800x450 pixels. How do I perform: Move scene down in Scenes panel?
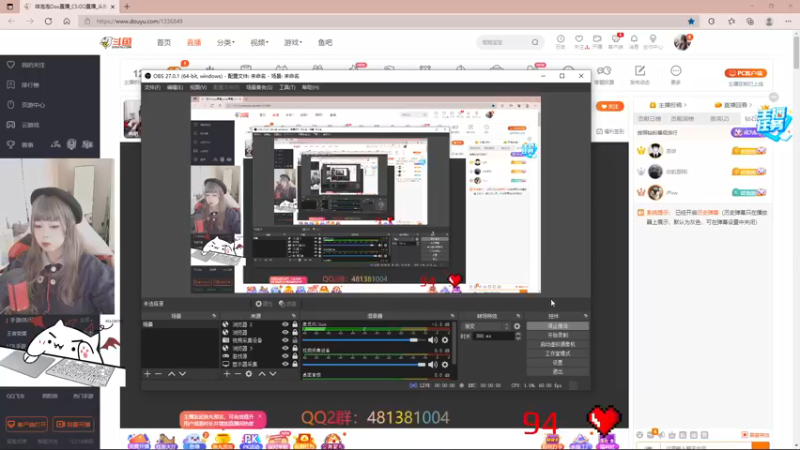click(x=182, y=374)
